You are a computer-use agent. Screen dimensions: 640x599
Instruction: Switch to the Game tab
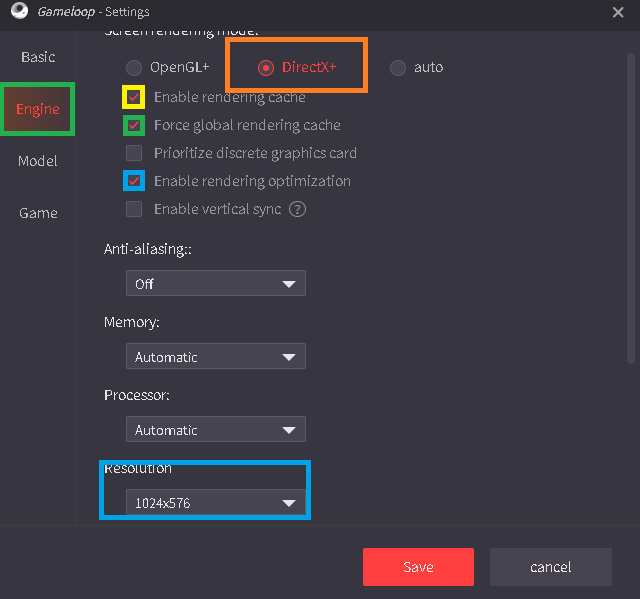[x=38, y=213]
